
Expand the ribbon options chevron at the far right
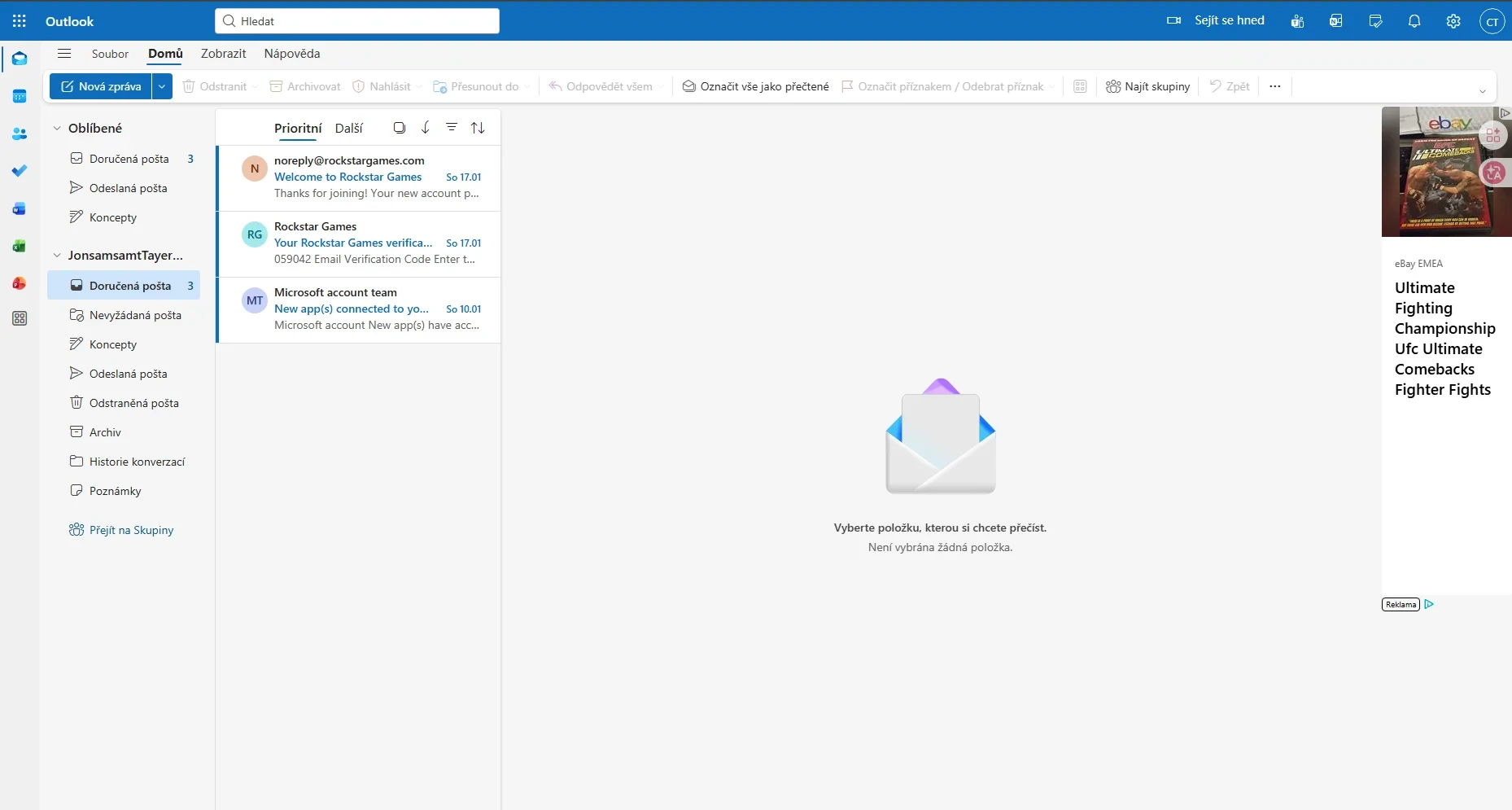[1482, 91]
